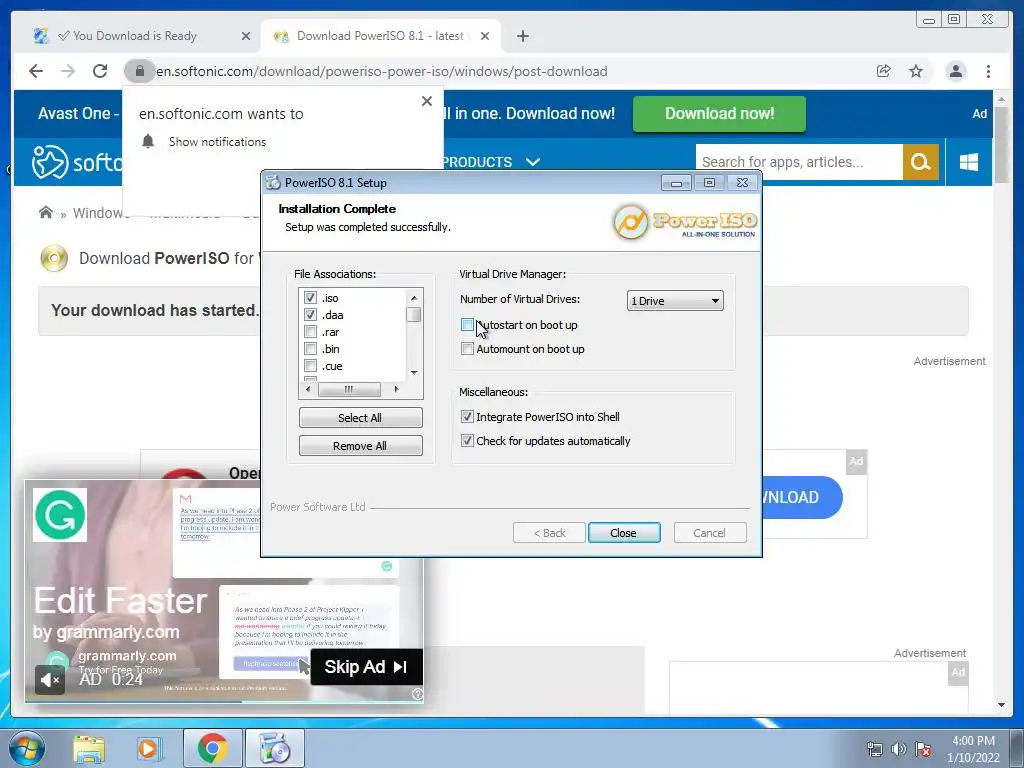Bookmark this page with the star icon
Screen dimensions: 1024x768
(x=916, y=71)
